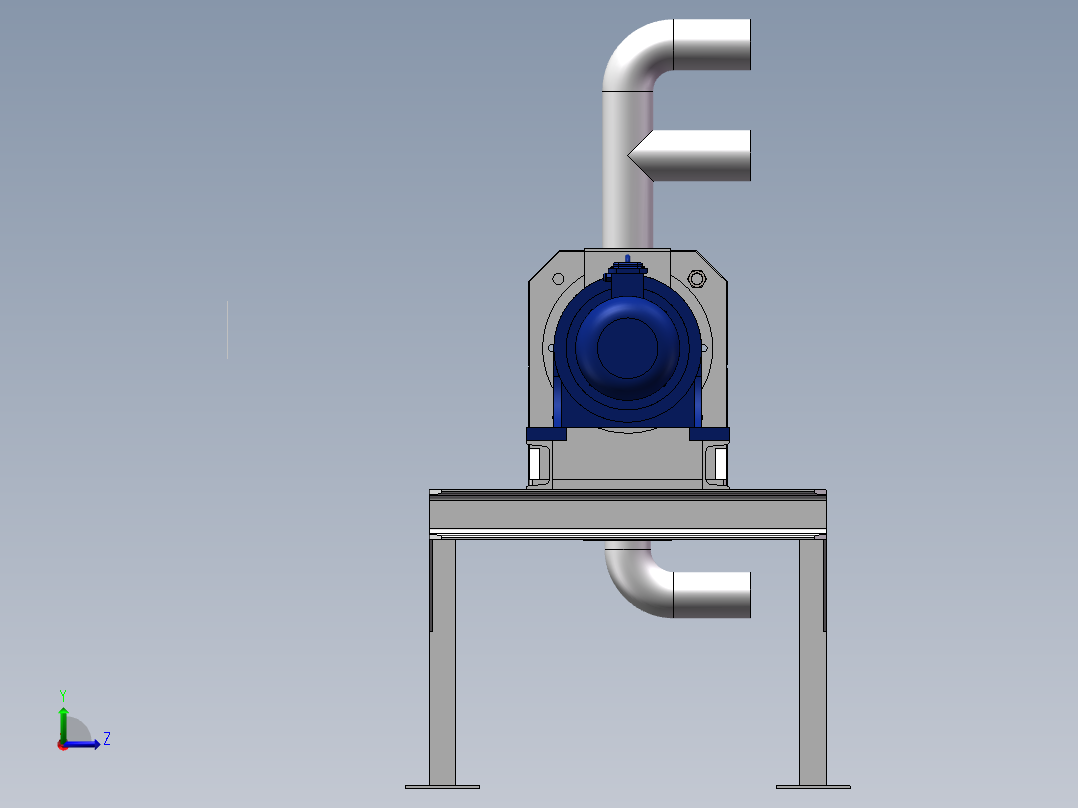Select the left blue motor foot
1078x808 pixels.
pyautogui.click(x=547, y=434)
